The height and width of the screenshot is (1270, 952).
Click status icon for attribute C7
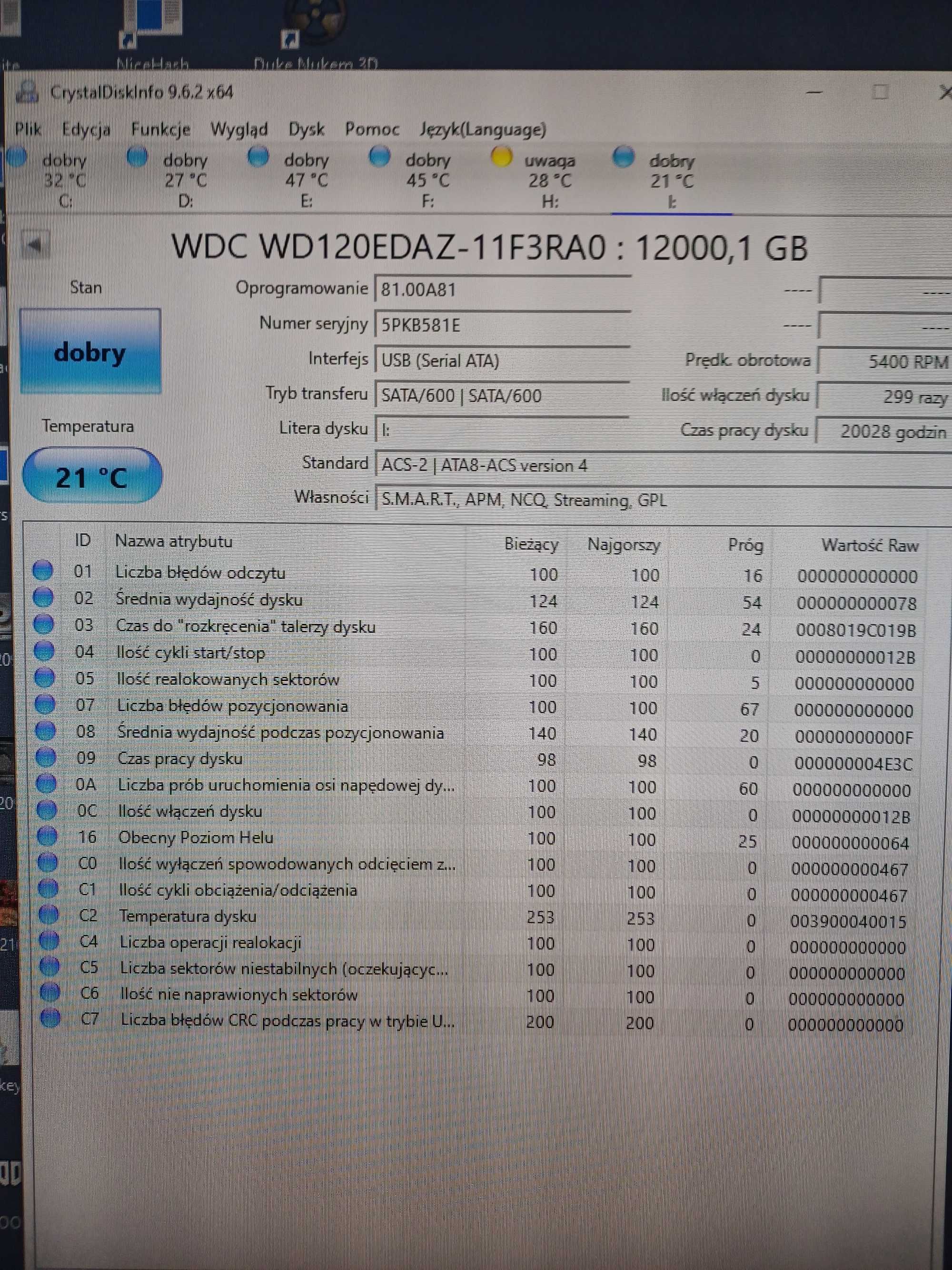(x=51, y=1018)
